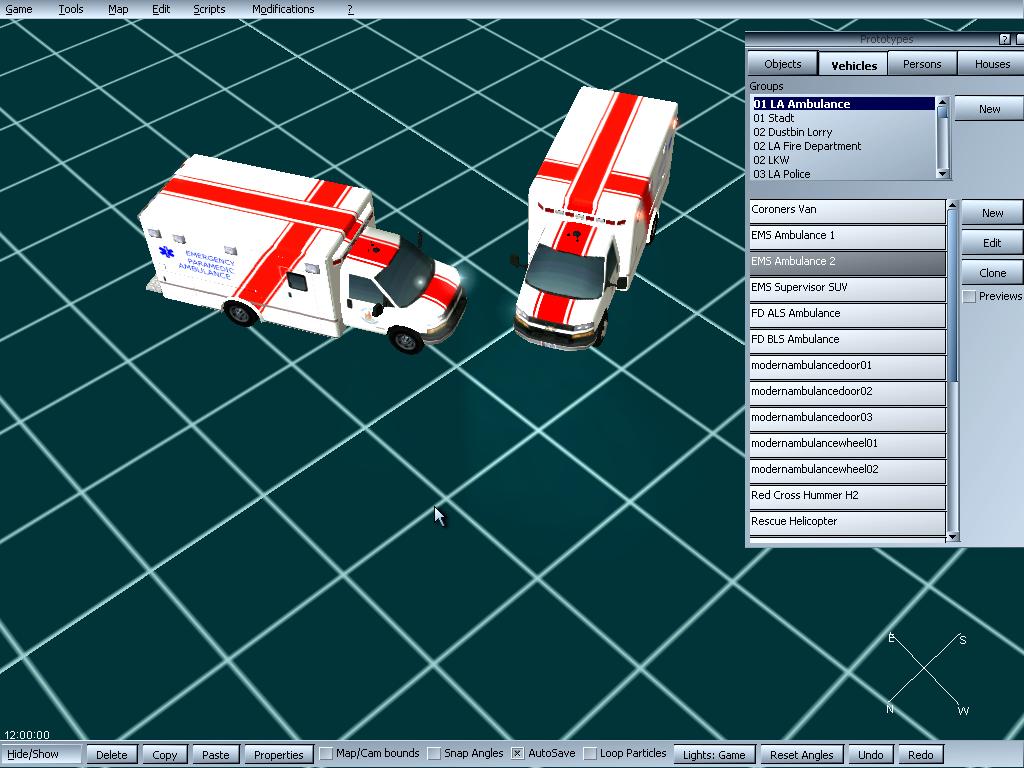Open the question mark help menu

tap(350, 9)
